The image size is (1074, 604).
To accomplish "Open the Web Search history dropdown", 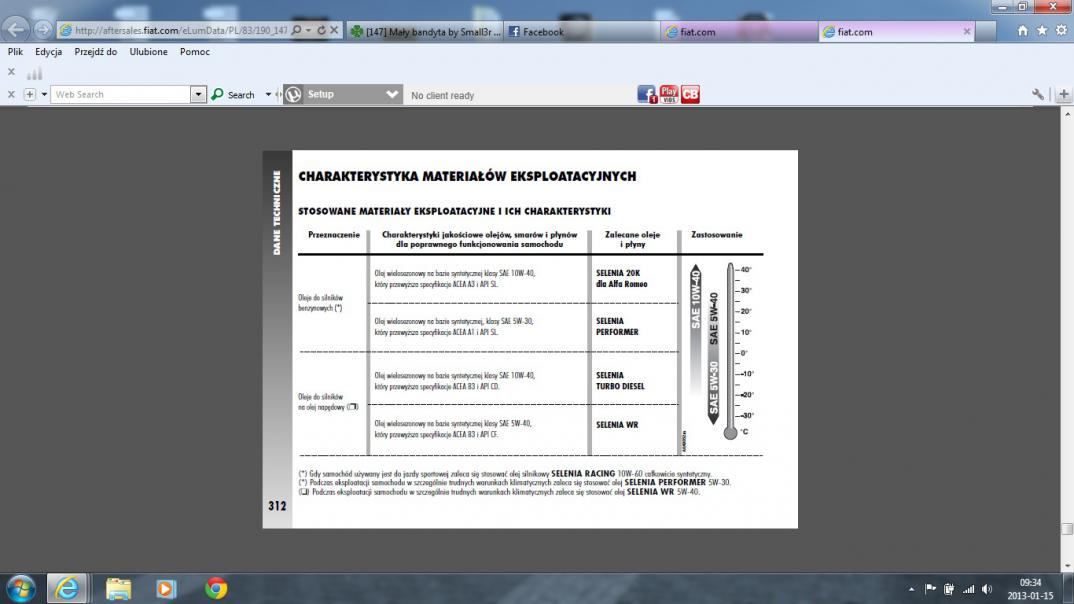I will pos(198,95).
